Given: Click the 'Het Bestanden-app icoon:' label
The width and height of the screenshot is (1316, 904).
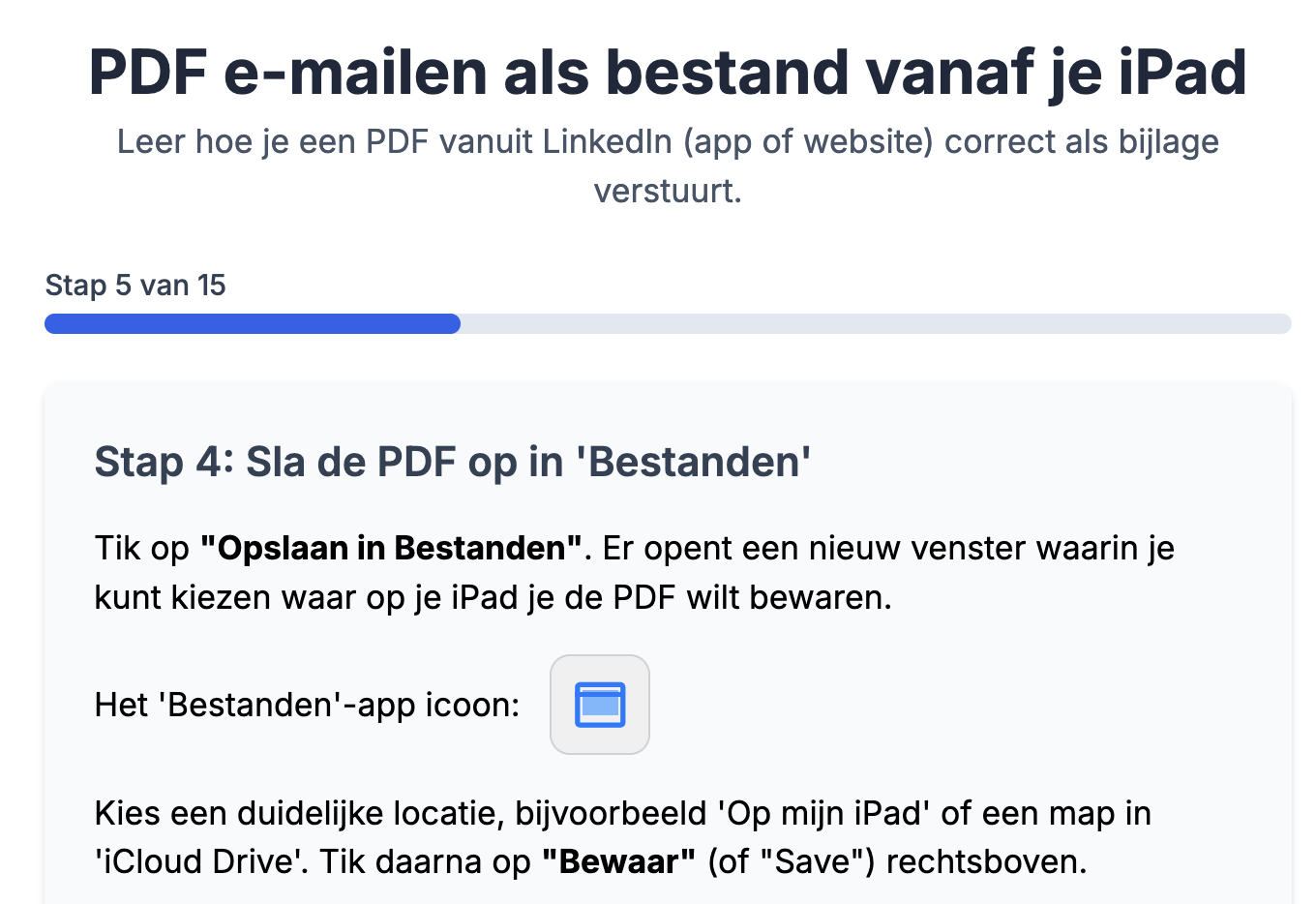Looking at the screenshot, I should [308, 705].
